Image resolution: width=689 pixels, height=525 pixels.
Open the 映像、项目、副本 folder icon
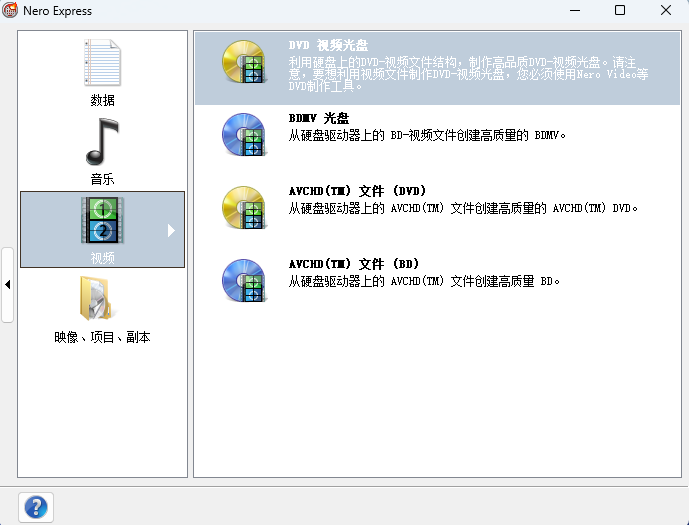[102, 299]
